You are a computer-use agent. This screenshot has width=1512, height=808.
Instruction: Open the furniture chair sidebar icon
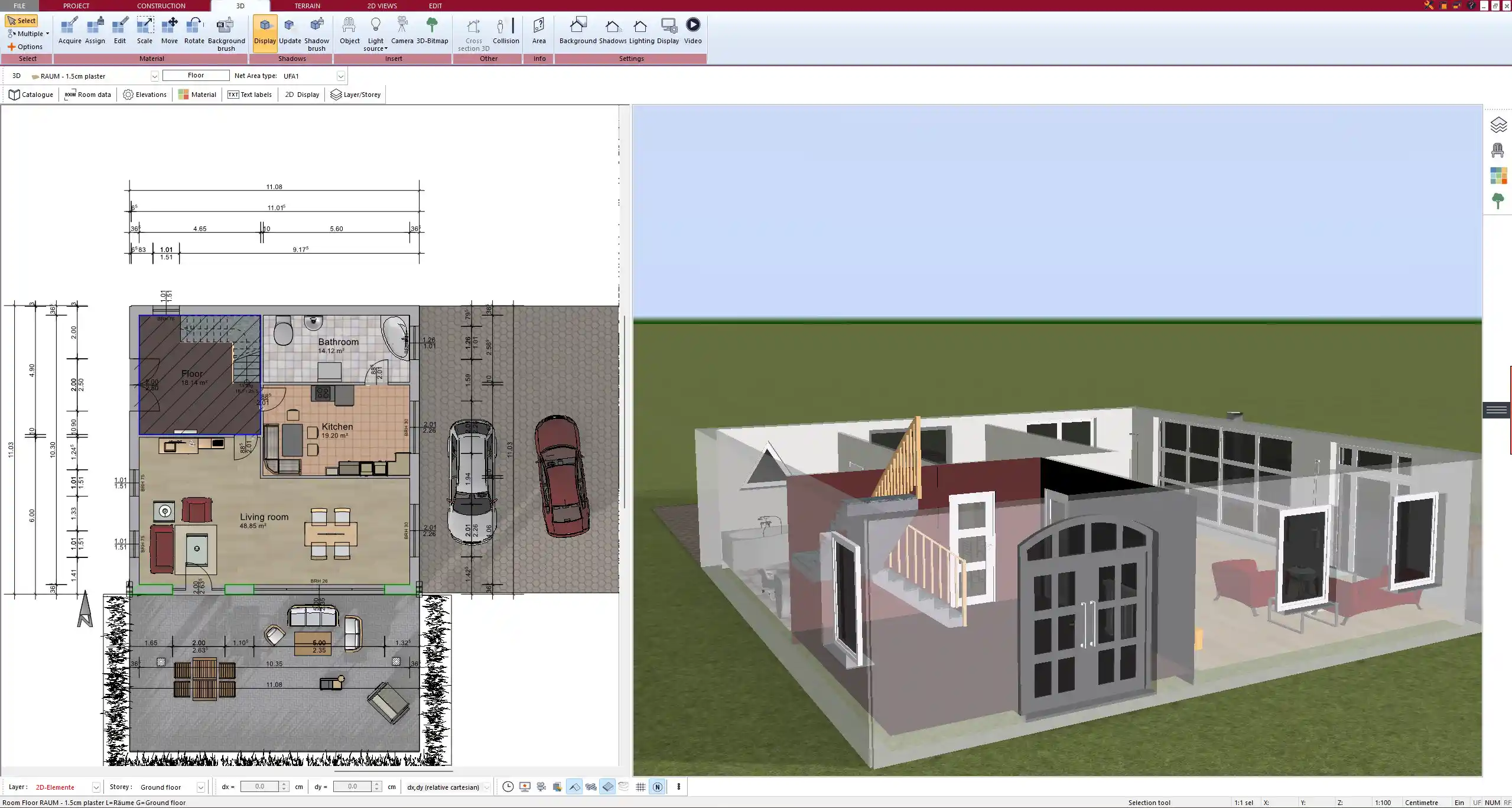click(1497, 150)
